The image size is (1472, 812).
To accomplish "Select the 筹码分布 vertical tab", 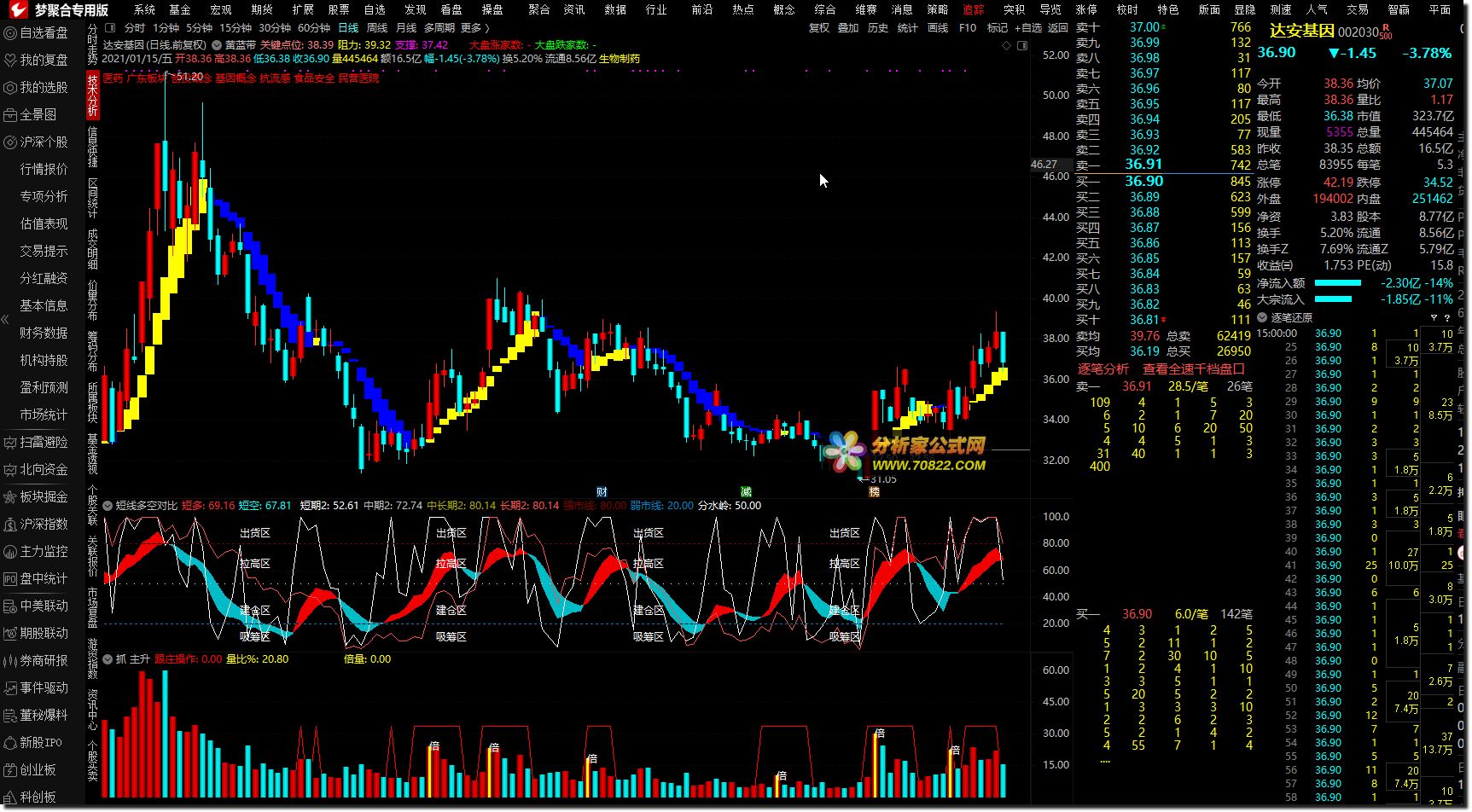I will pyautogui.click(x=93, y=351).
